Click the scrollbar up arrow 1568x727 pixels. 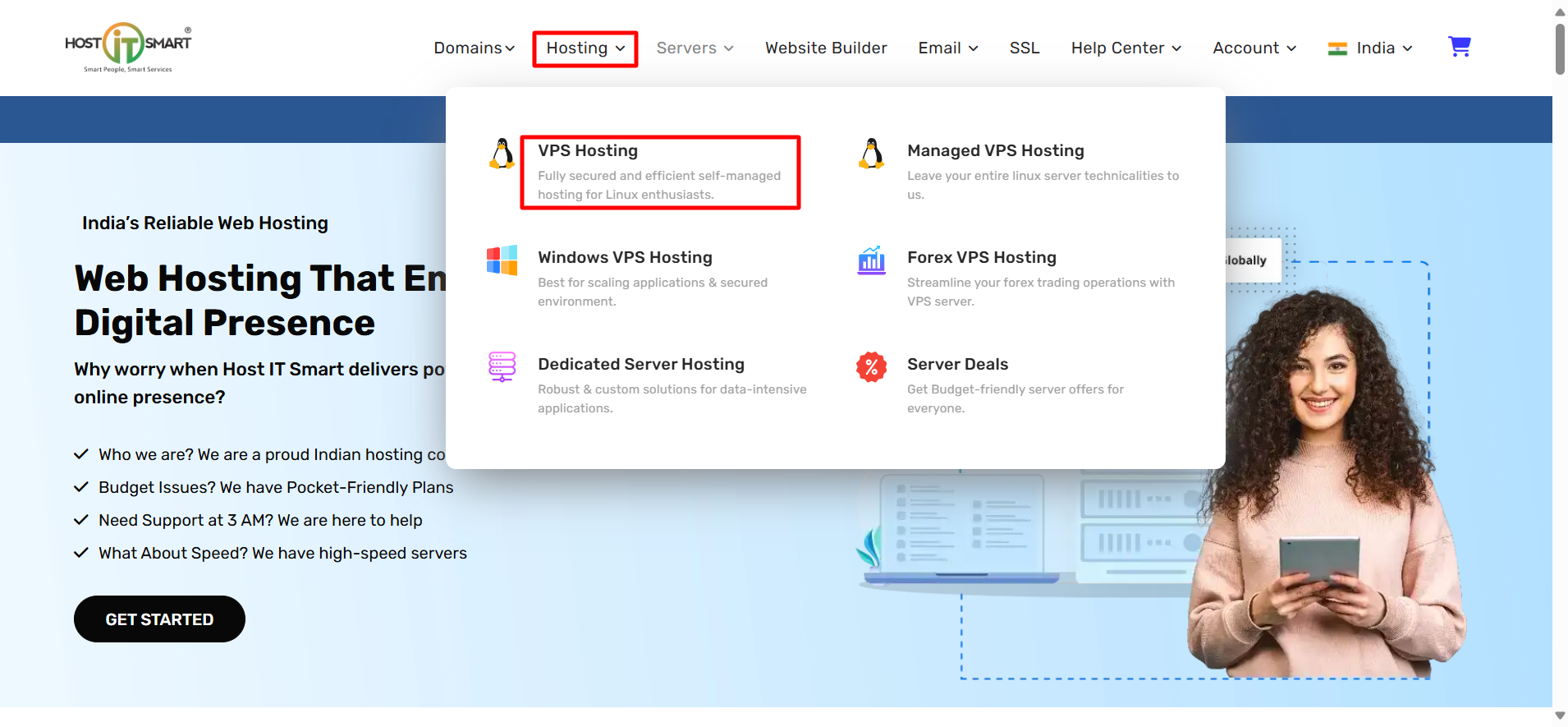coord(1560,12)
